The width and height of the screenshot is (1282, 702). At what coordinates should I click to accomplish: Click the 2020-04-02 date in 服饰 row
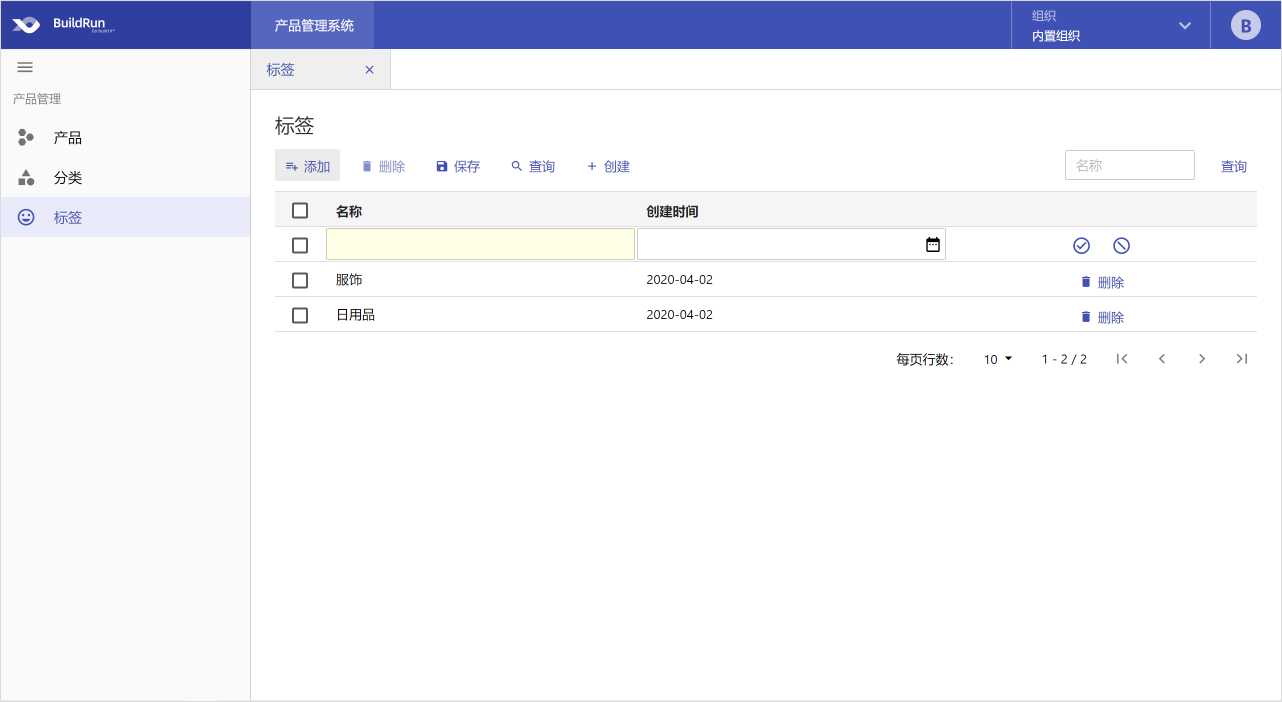coord(680,280)
